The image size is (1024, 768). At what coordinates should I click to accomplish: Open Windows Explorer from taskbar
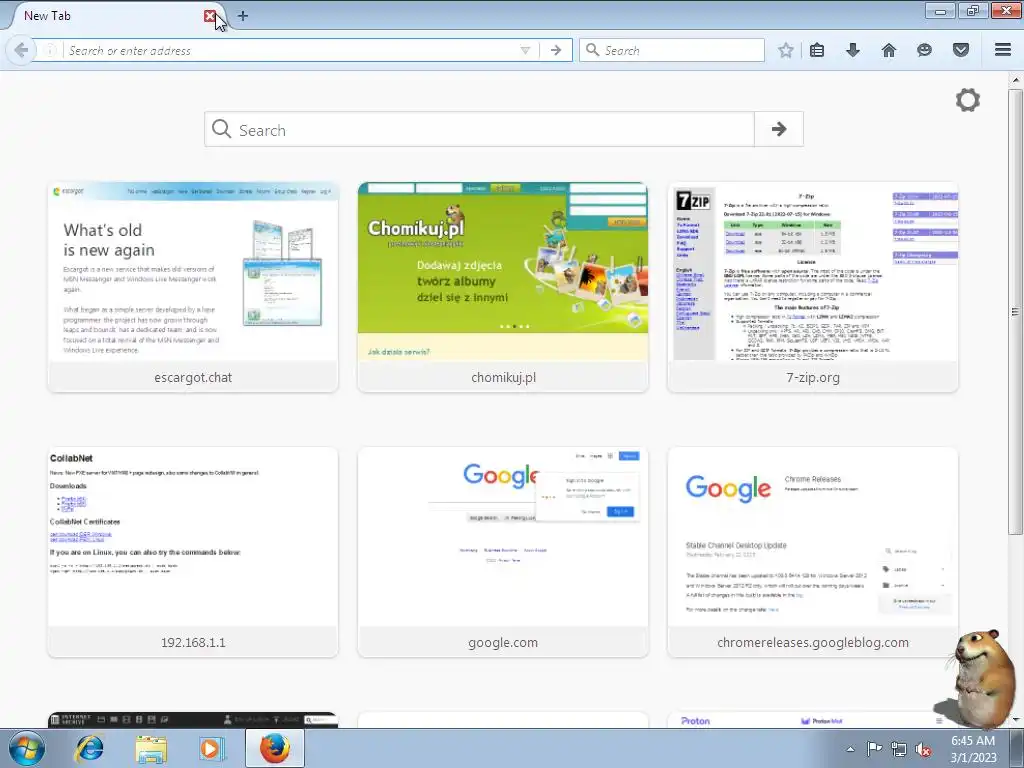coord(151,748)
